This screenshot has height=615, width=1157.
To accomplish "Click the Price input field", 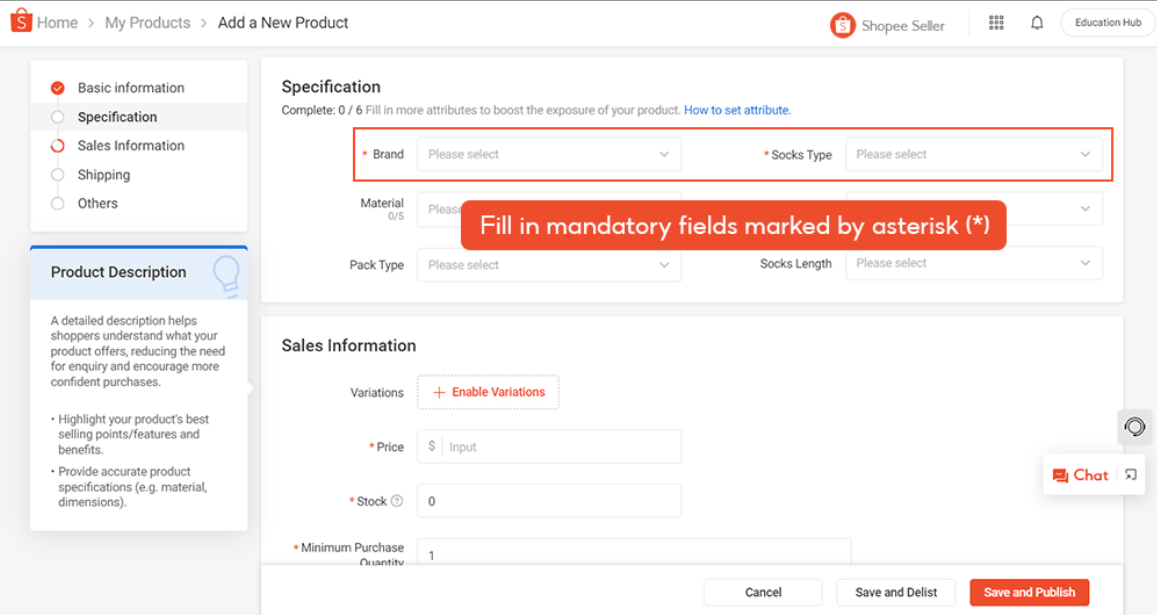I will click(x=549, y=447).
